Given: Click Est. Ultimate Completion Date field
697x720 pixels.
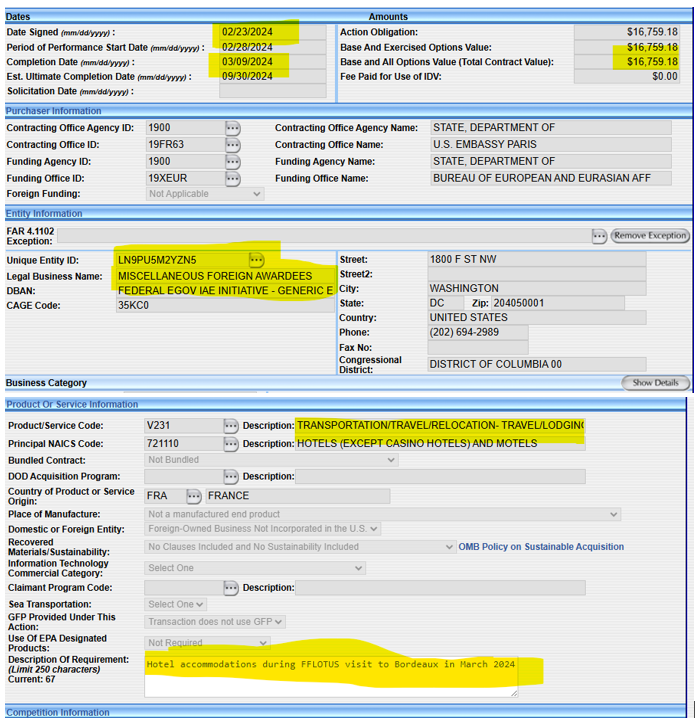Looking at the screenshot, I should (273, 76).
